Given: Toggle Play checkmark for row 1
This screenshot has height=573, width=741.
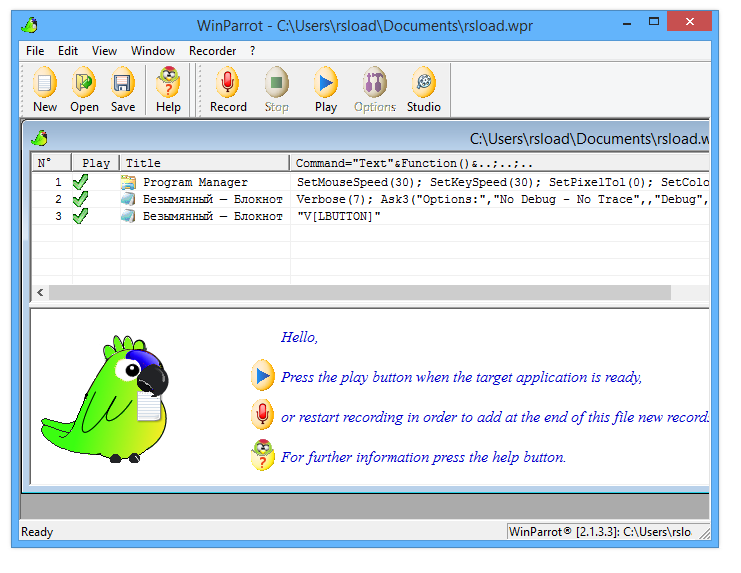Looking at the screenshot, I should click(80, 182).
